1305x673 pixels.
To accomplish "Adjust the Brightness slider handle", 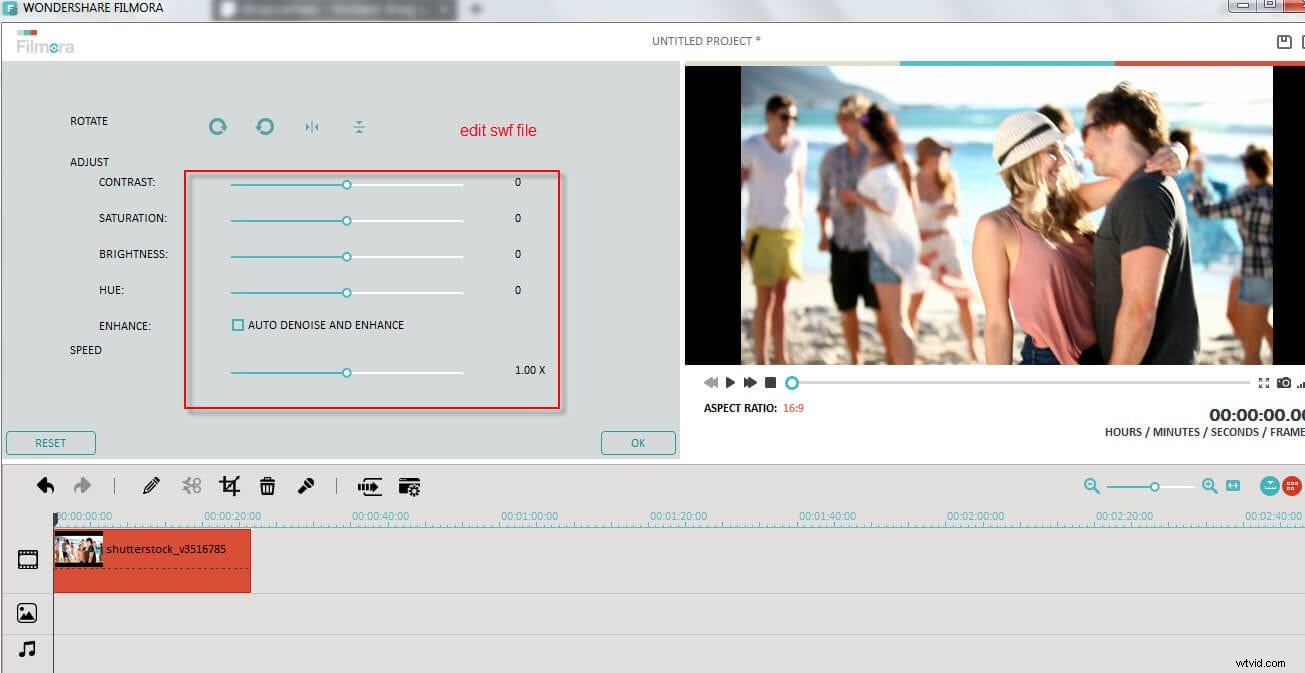I will click(347, 256).
